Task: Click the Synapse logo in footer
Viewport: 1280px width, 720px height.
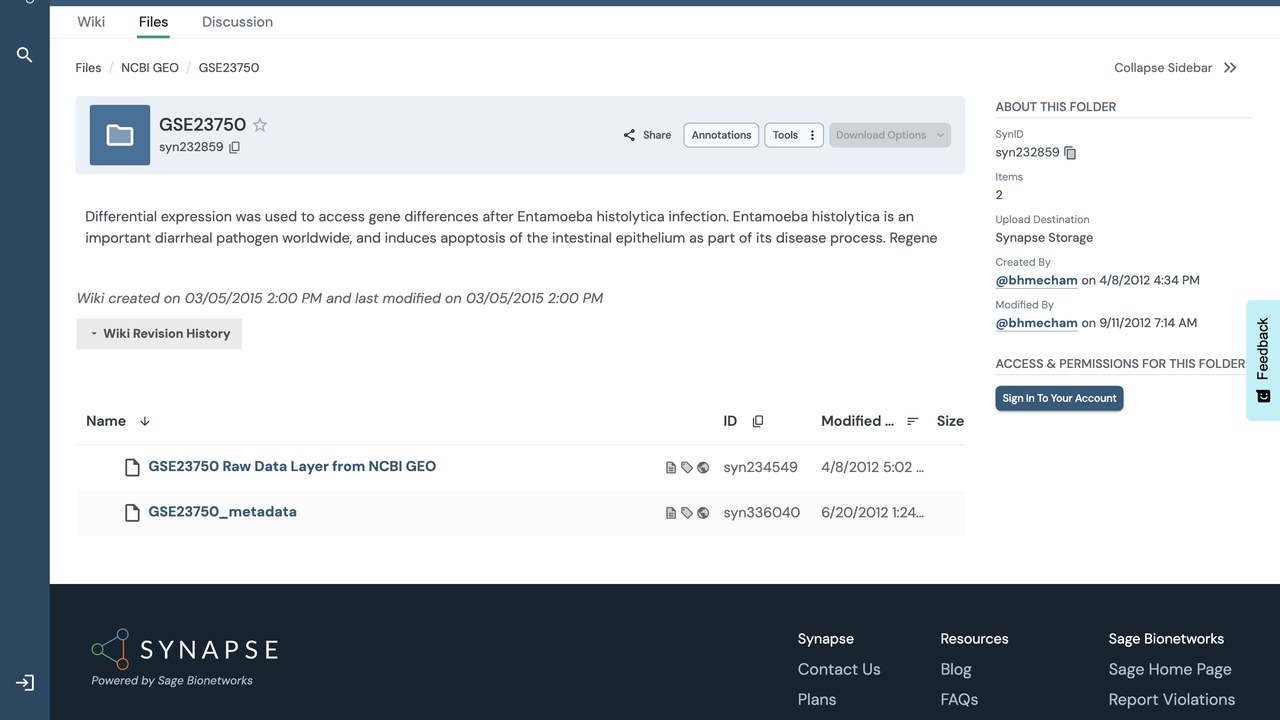Action: [184, 650]
